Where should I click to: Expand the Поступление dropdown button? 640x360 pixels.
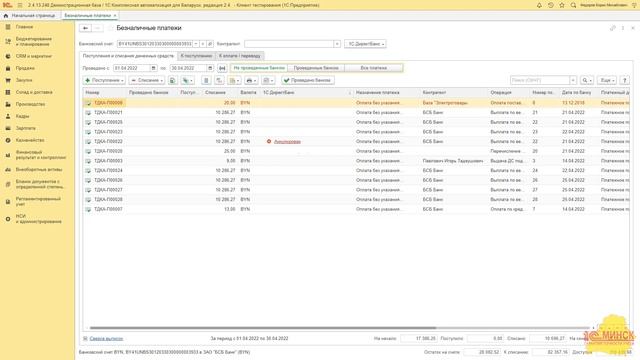[x=104, y=80]
